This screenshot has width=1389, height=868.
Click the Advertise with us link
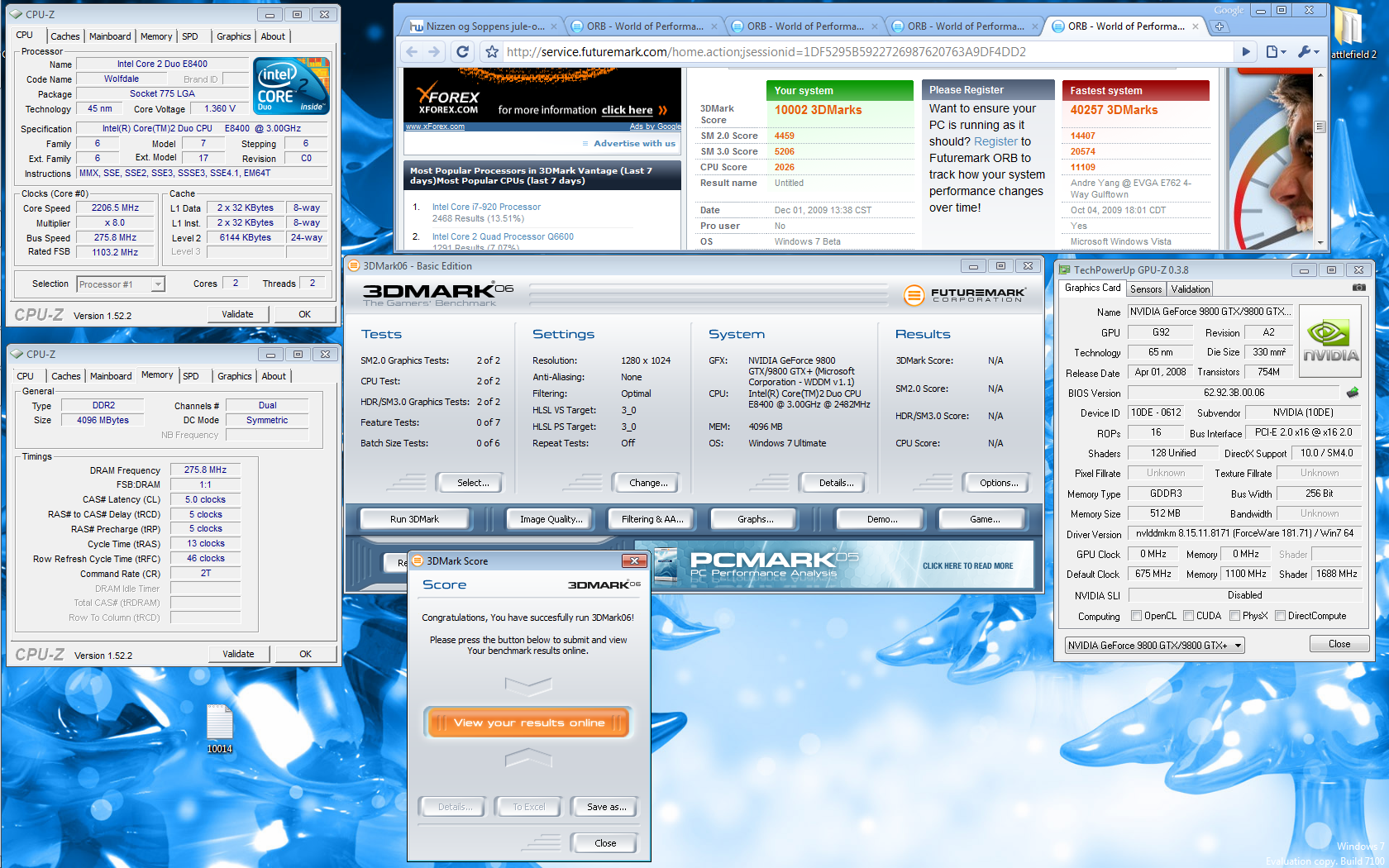point(634,143)
